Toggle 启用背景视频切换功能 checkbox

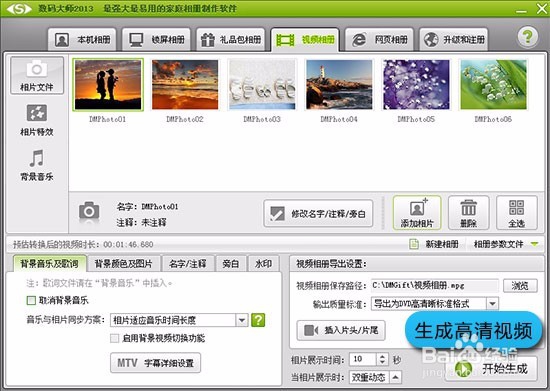[x=114, y=338]
